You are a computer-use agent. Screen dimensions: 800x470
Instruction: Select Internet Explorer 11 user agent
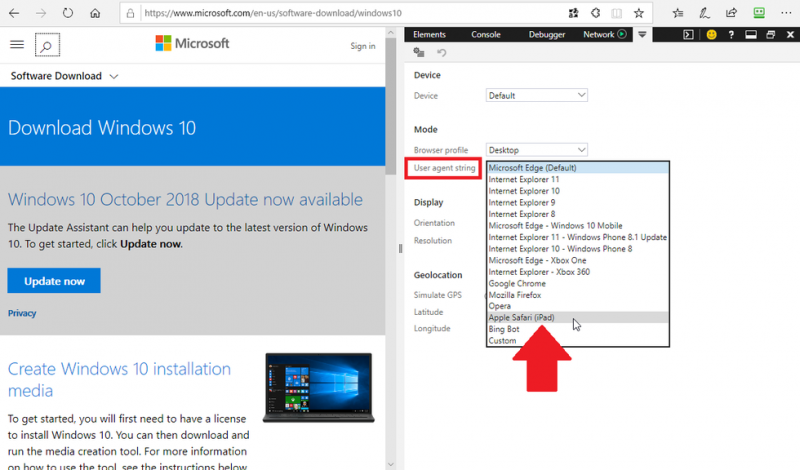tap(578, 180)
